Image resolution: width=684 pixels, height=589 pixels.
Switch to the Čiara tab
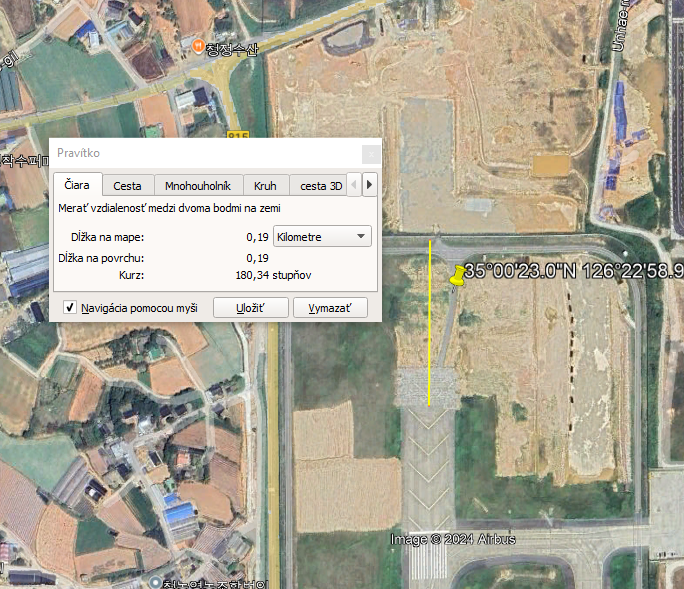[77, 185]
